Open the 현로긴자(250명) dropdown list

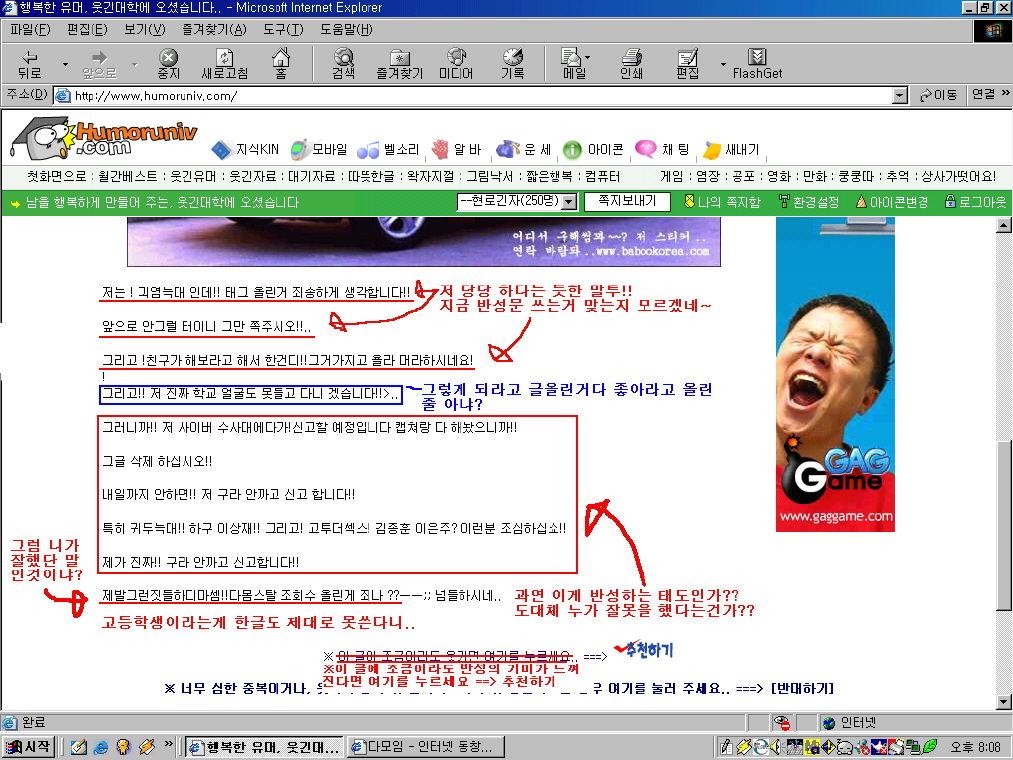coord(568,202)
